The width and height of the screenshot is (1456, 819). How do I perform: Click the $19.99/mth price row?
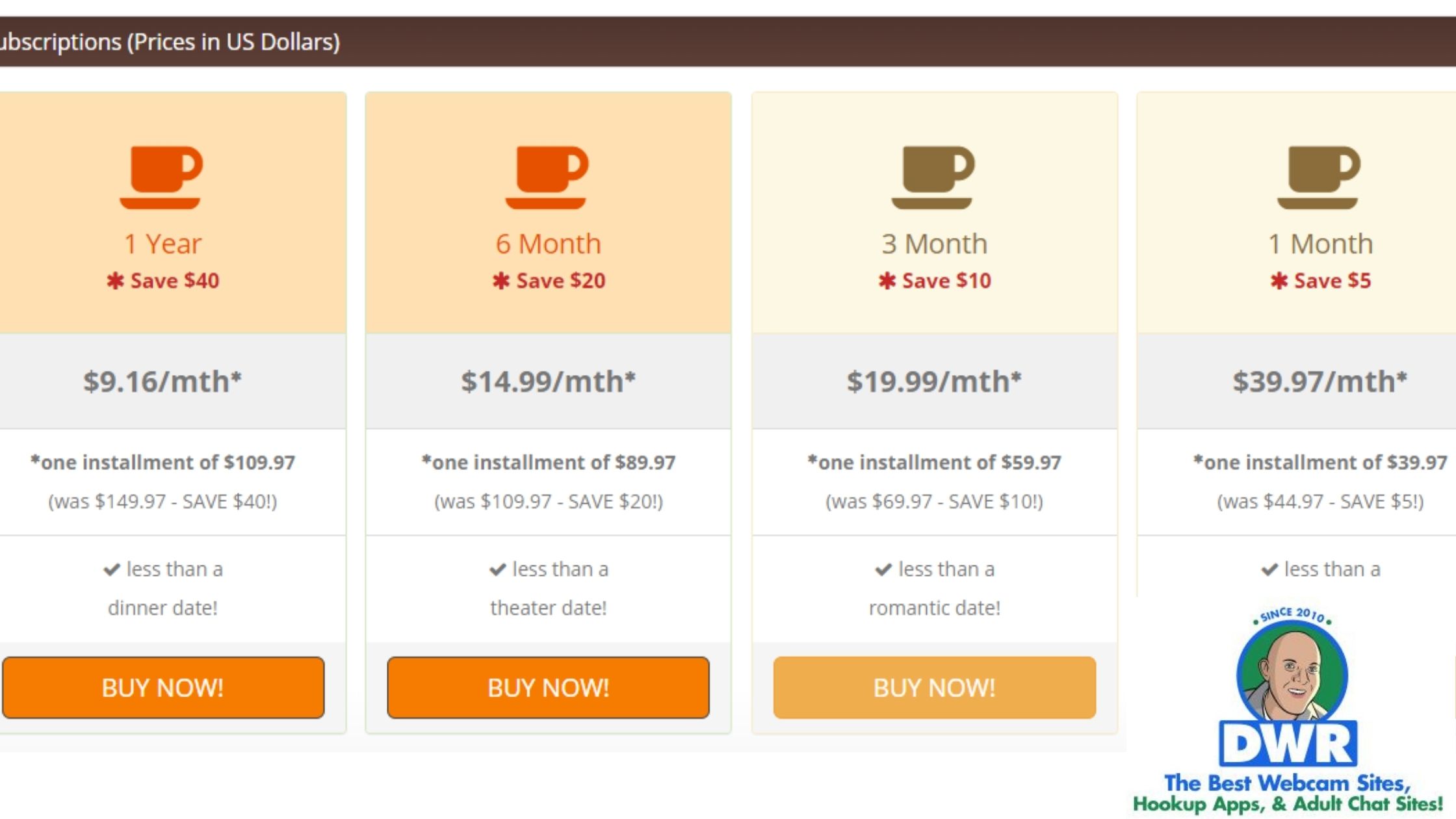[934, 382]
